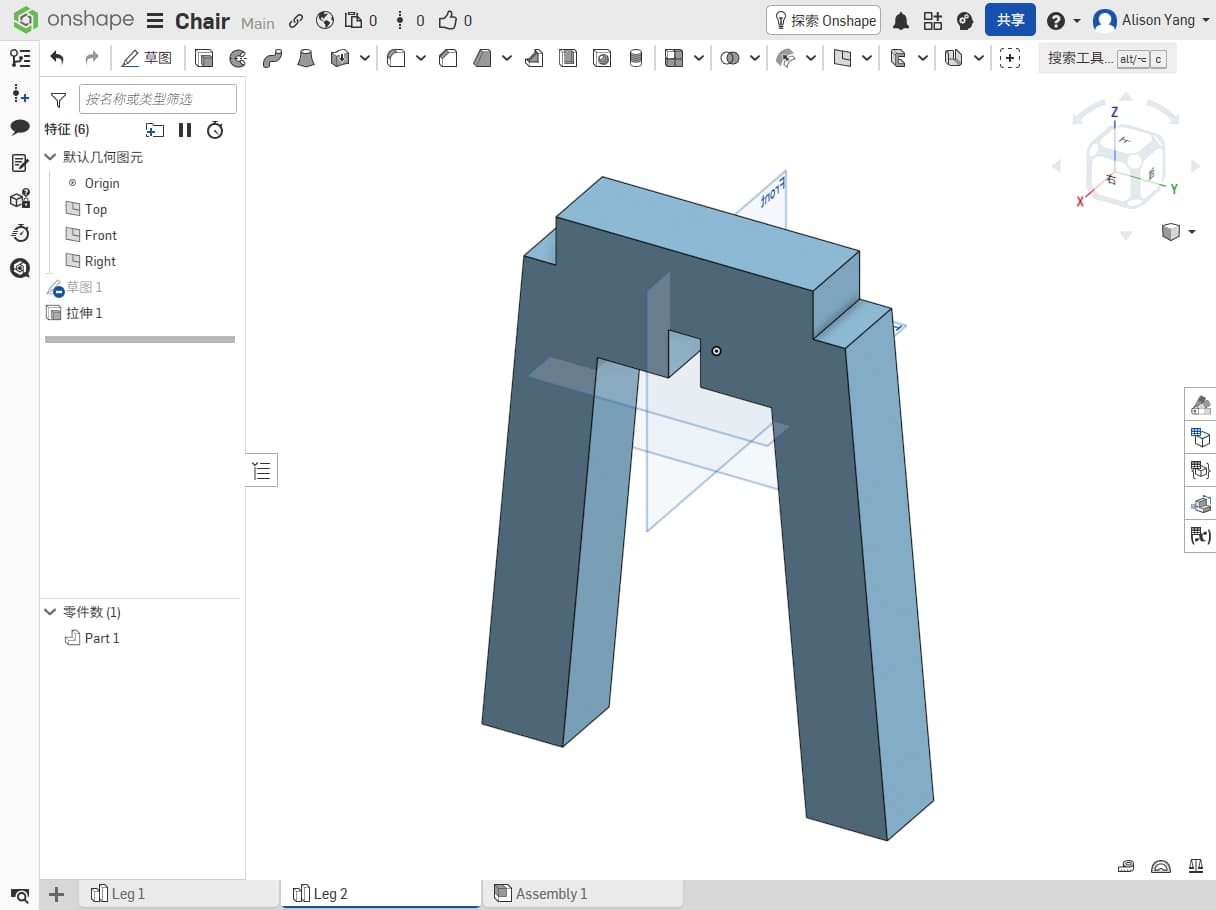Pause feature regeneration with the pause icon
Screen dimensions: 1216x910
185,130
